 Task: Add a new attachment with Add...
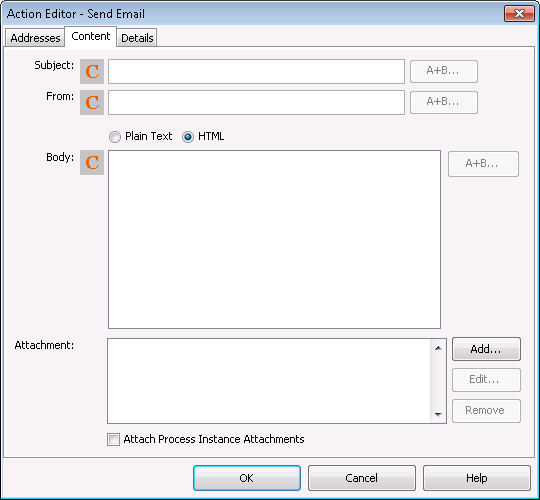click(x=486, y=349)
